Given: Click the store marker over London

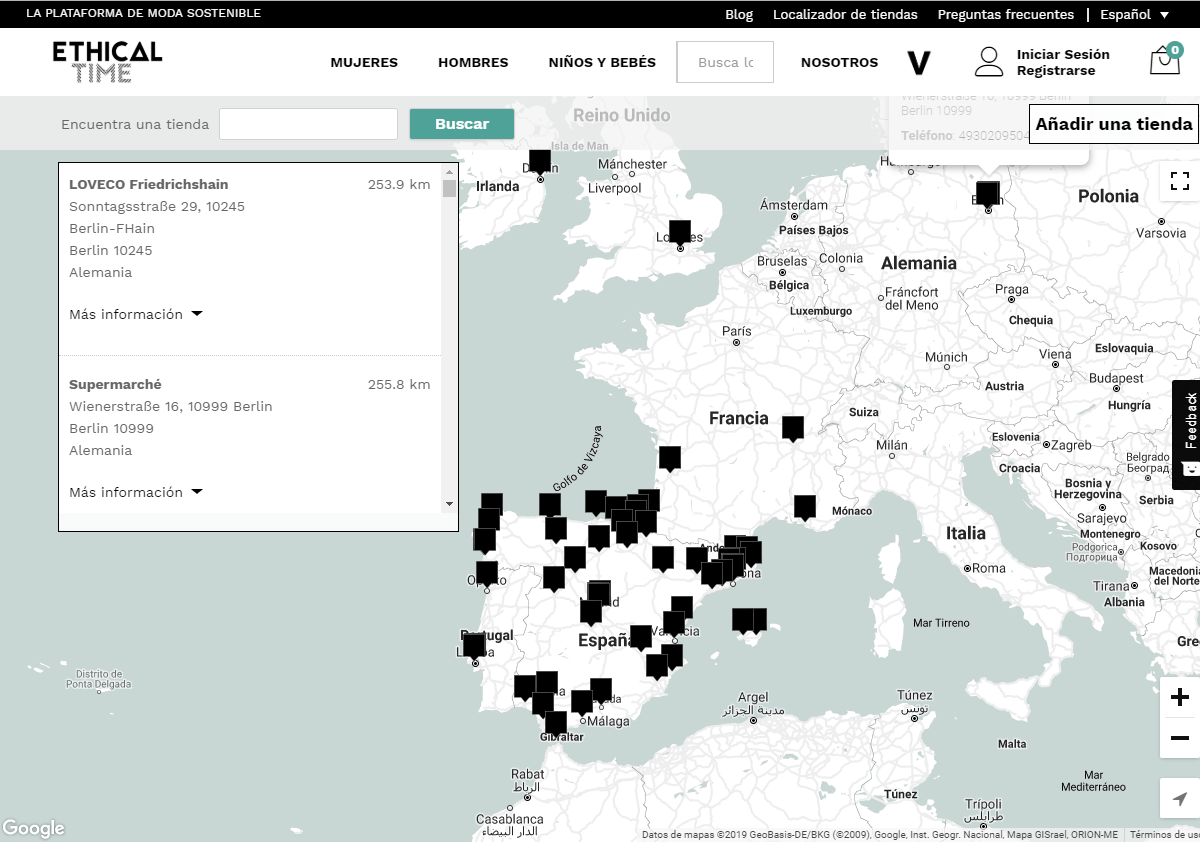Looking at the screenshot, I should coord(680,232).
